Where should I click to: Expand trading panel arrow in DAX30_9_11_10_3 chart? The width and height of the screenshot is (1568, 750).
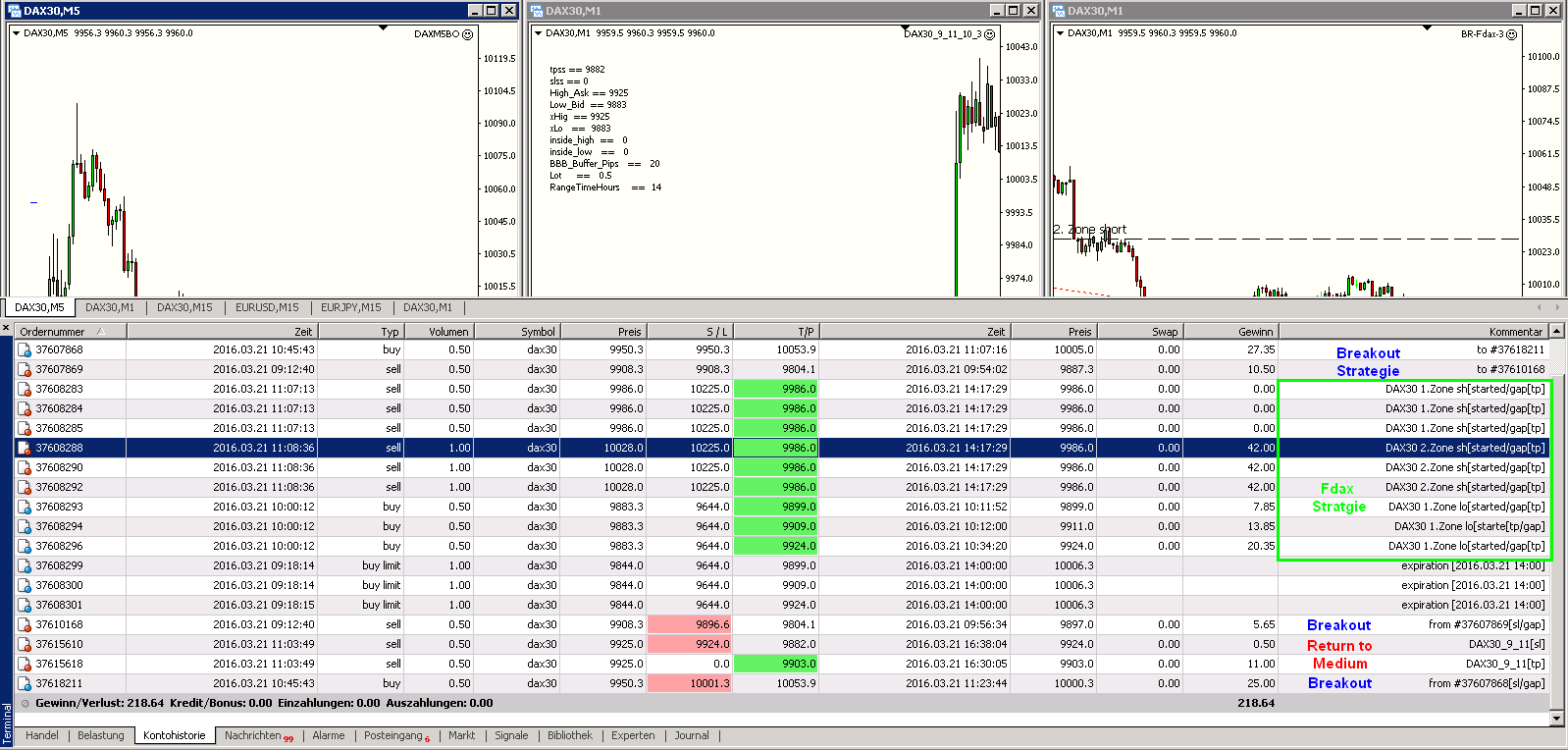[538, 33]
